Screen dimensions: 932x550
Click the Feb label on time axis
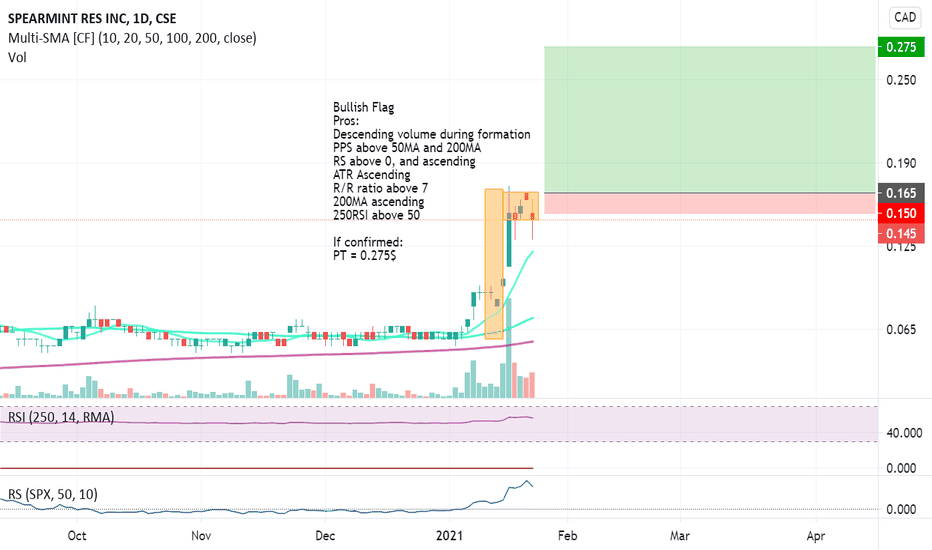567,535
